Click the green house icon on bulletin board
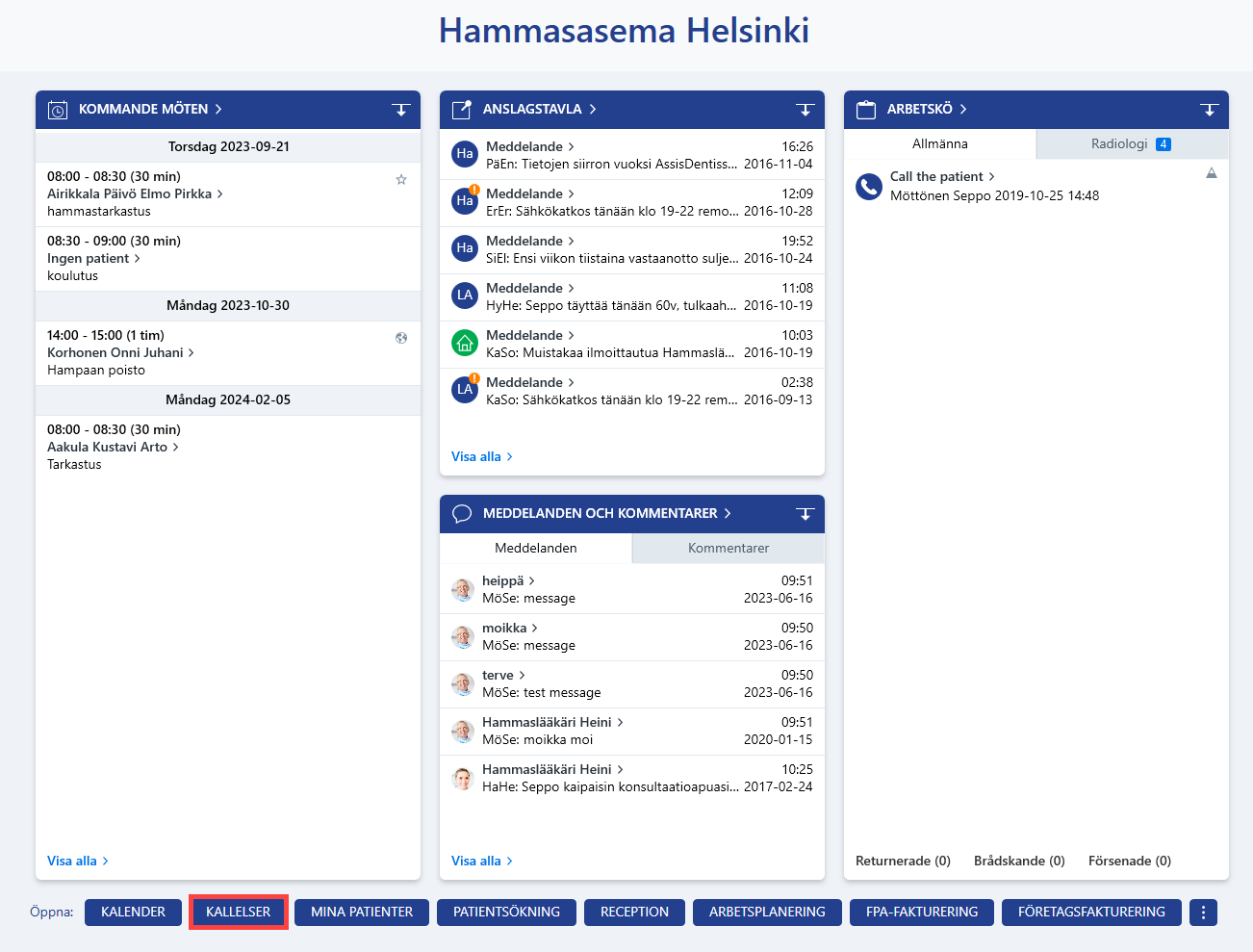 tap(465, 343)
